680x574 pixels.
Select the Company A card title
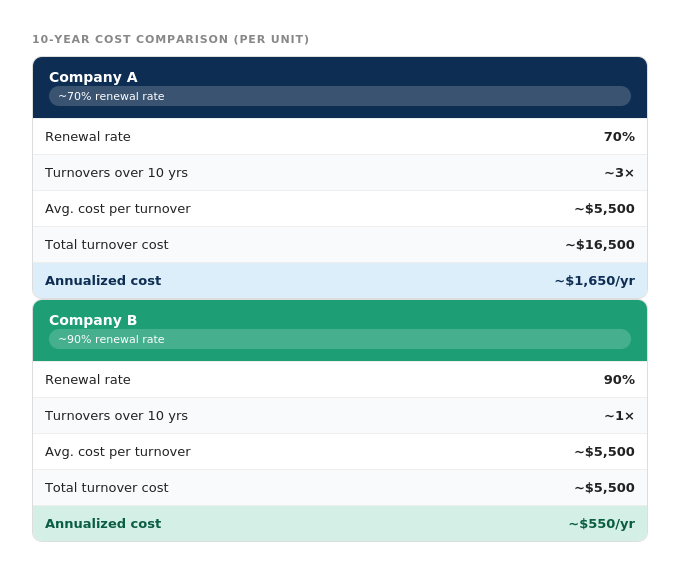point(93,77)
